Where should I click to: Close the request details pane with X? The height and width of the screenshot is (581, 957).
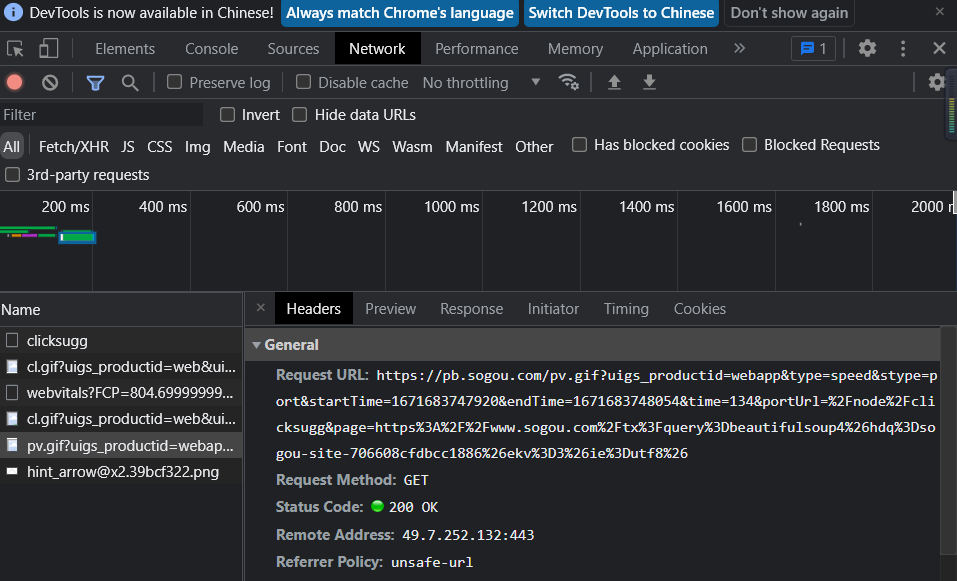(261, 308)
